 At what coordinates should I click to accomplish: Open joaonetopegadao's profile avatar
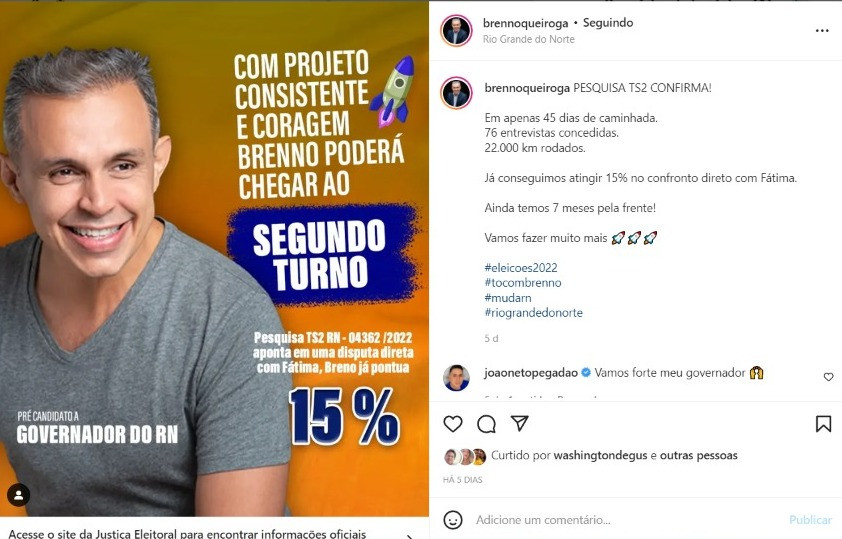456,377
